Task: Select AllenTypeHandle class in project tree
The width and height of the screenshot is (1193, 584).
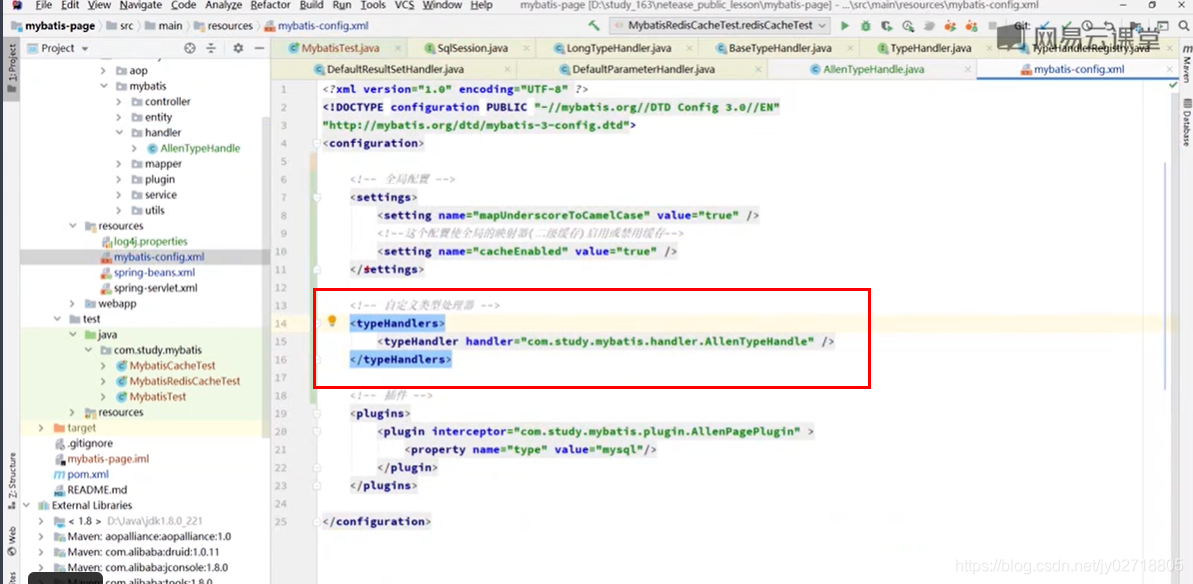Action: click(x=200, y=148)
